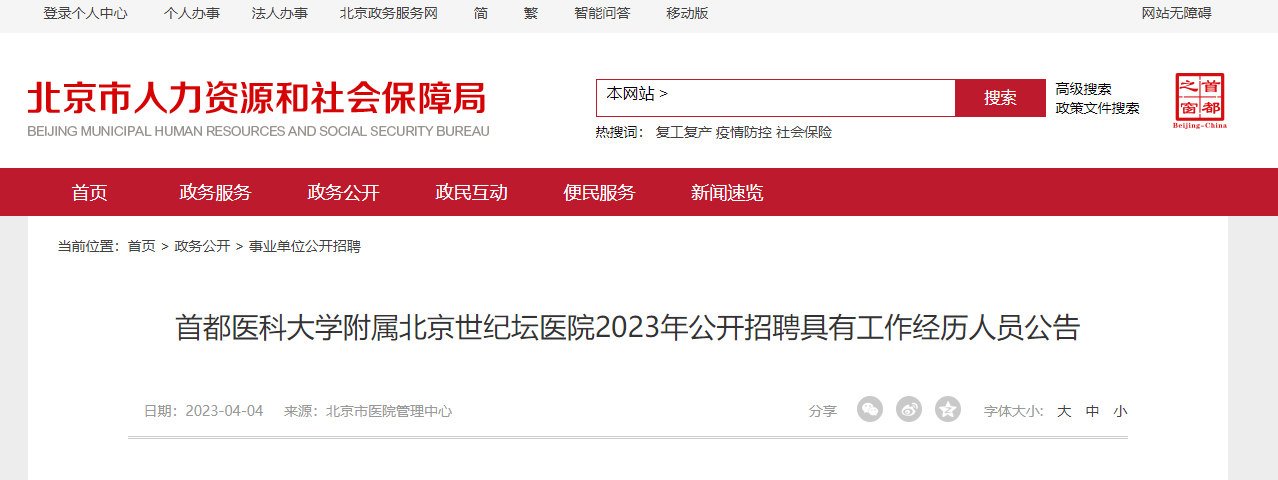Share to QQ Zone star icon
Image resolution: width=1278 pixels, height=480 pixels.
(948, 409)
